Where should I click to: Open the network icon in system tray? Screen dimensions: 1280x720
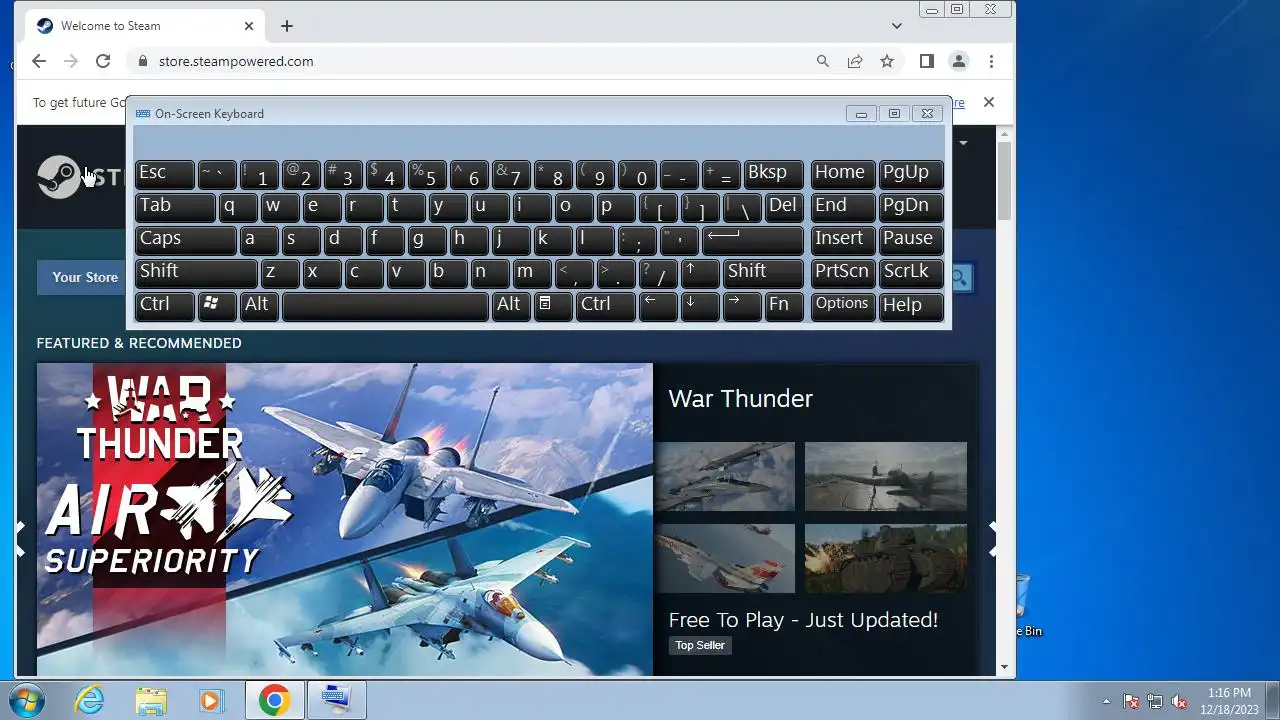click(1156, 702)
